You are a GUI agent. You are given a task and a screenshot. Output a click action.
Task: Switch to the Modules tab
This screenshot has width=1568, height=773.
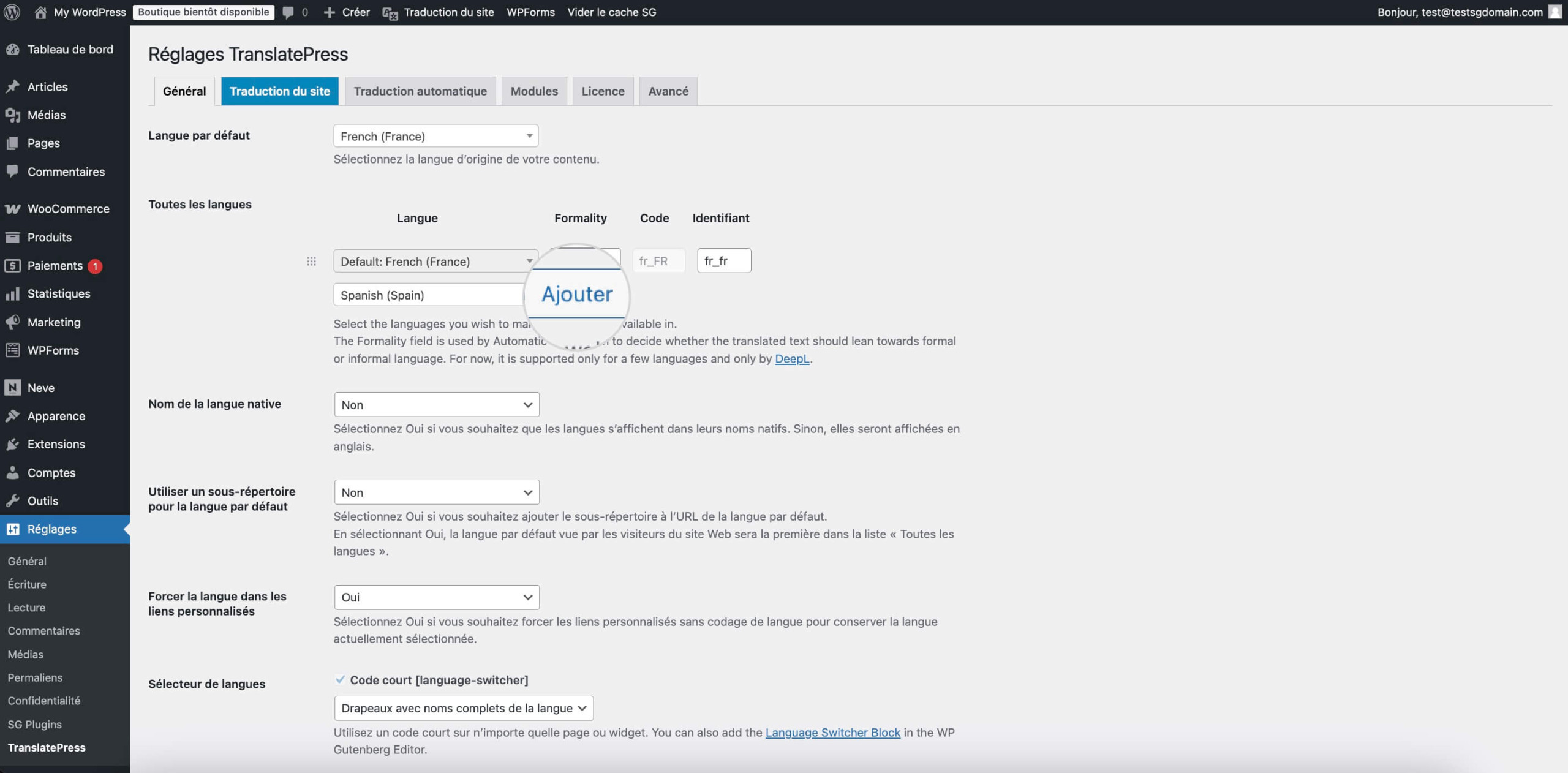tap(534, 91)
